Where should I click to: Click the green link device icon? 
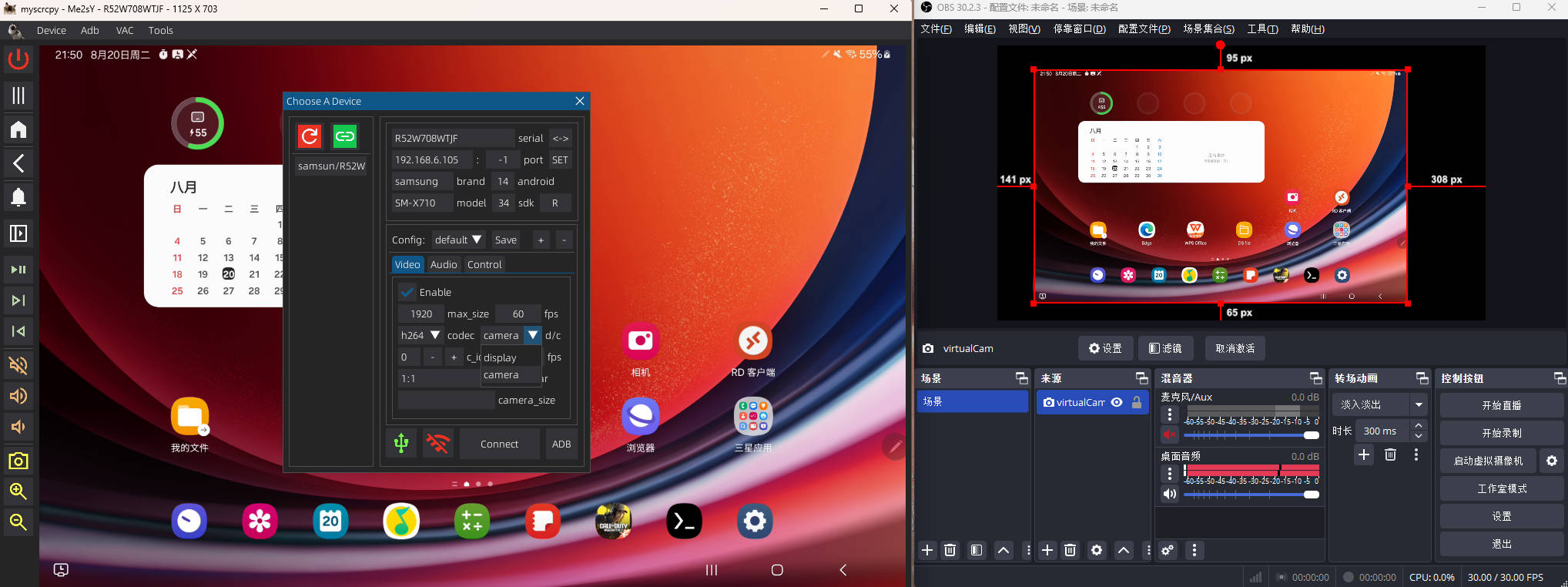click(x=344, y=136)
